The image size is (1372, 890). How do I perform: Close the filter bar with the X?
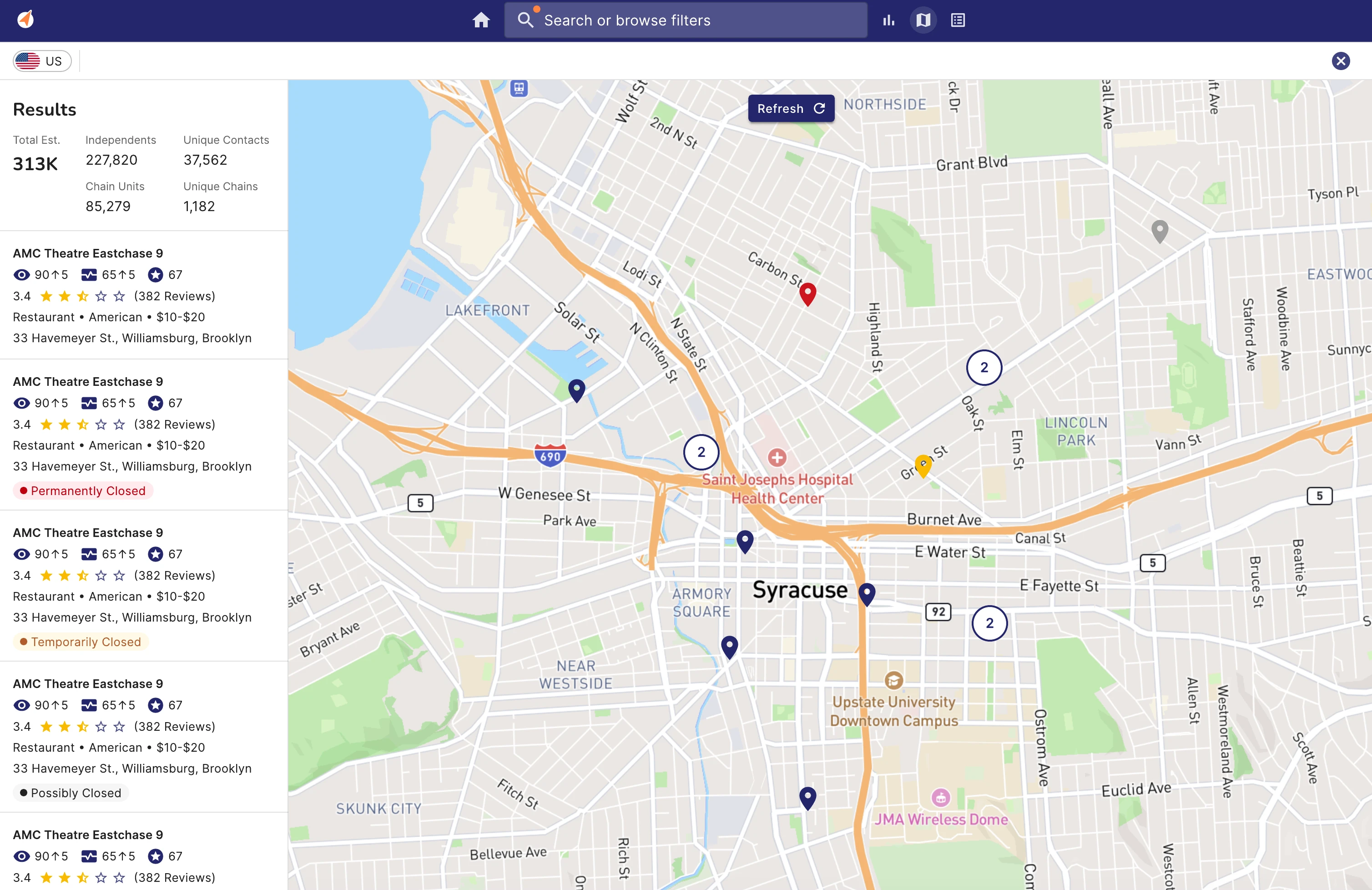1341,61
